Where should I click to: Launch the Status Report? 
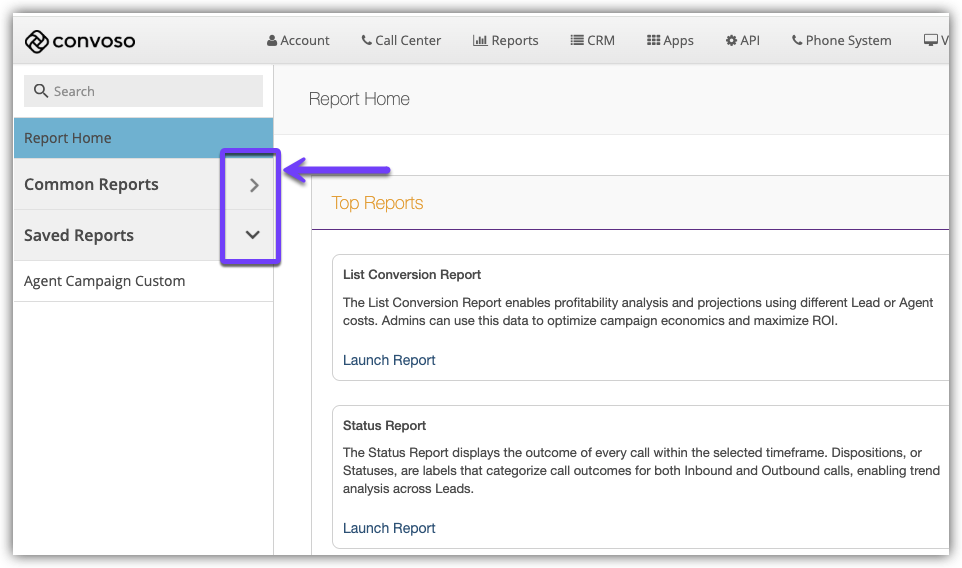(389, 528)
